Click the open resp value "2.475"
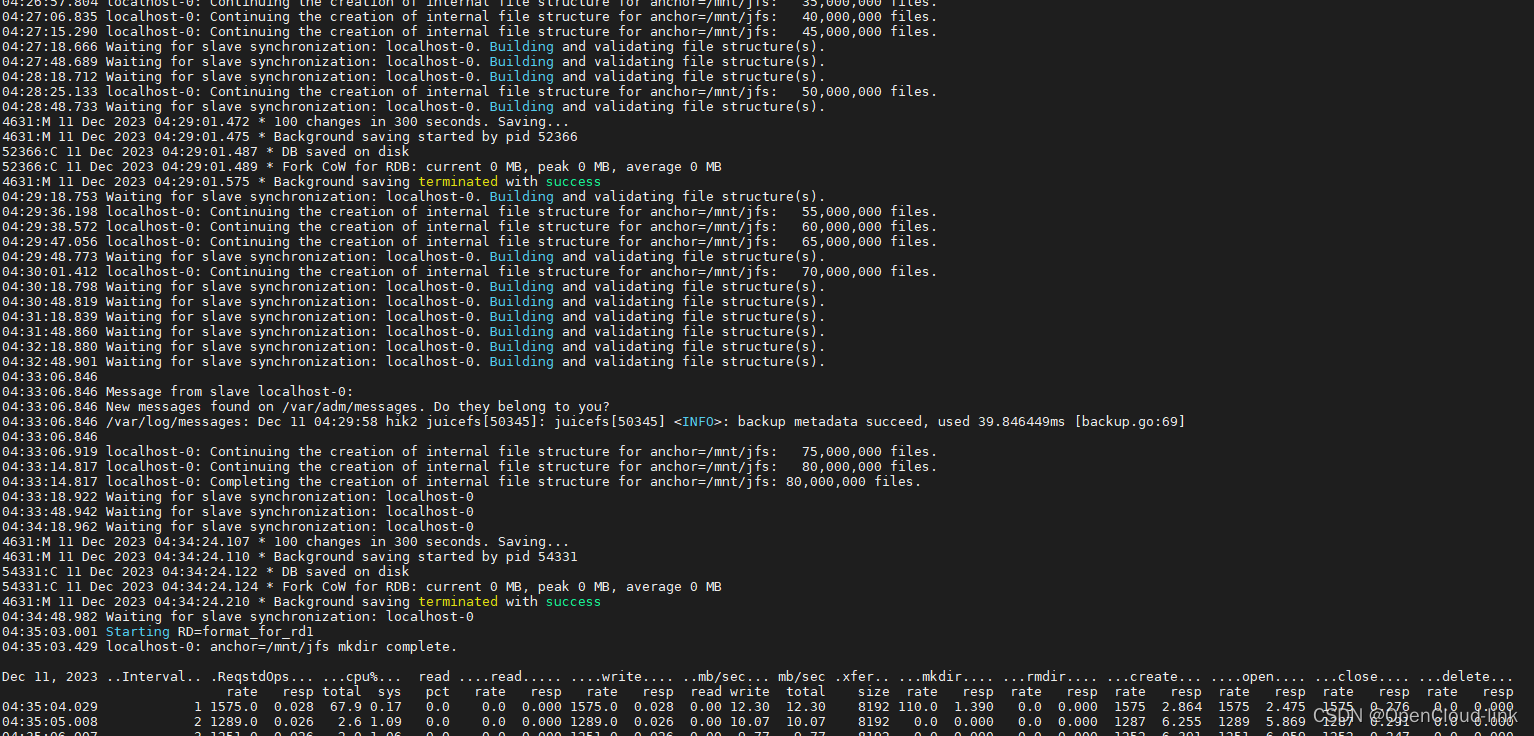This screenshot has width=1534, height=736. [1285, 707]
